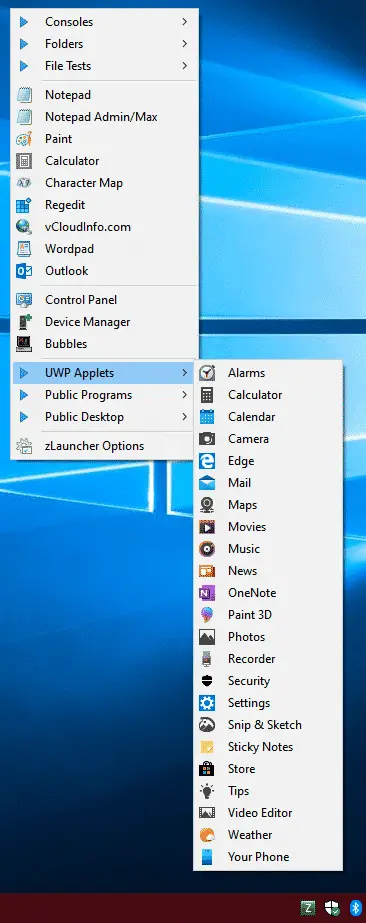Click the Device Manager icon

point(24,322)
